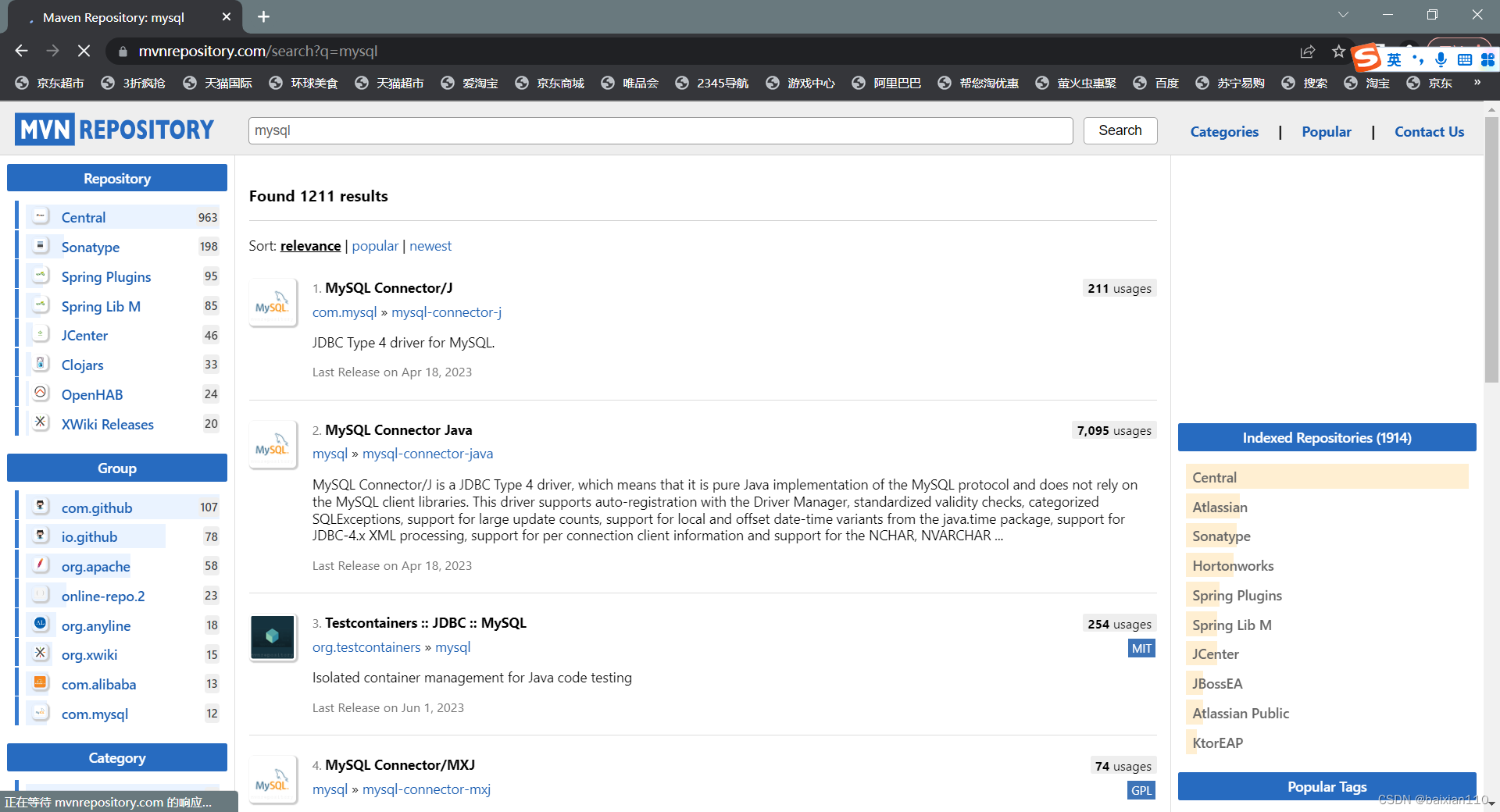Click the Sonatype repository icon in sidebar
Viewport: 1500px width, 812px height.
click(41, 246)
